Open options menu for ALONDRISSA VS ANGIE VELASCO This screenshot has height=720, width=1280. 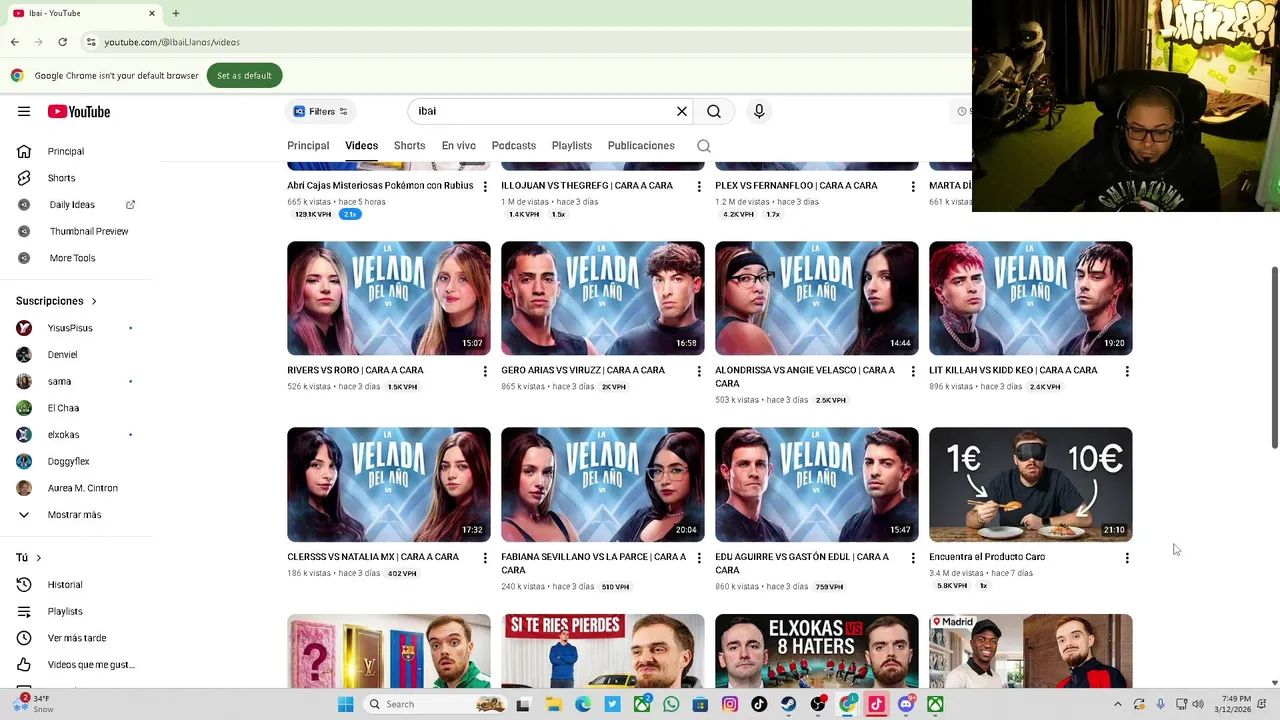(x=913, y=371)
